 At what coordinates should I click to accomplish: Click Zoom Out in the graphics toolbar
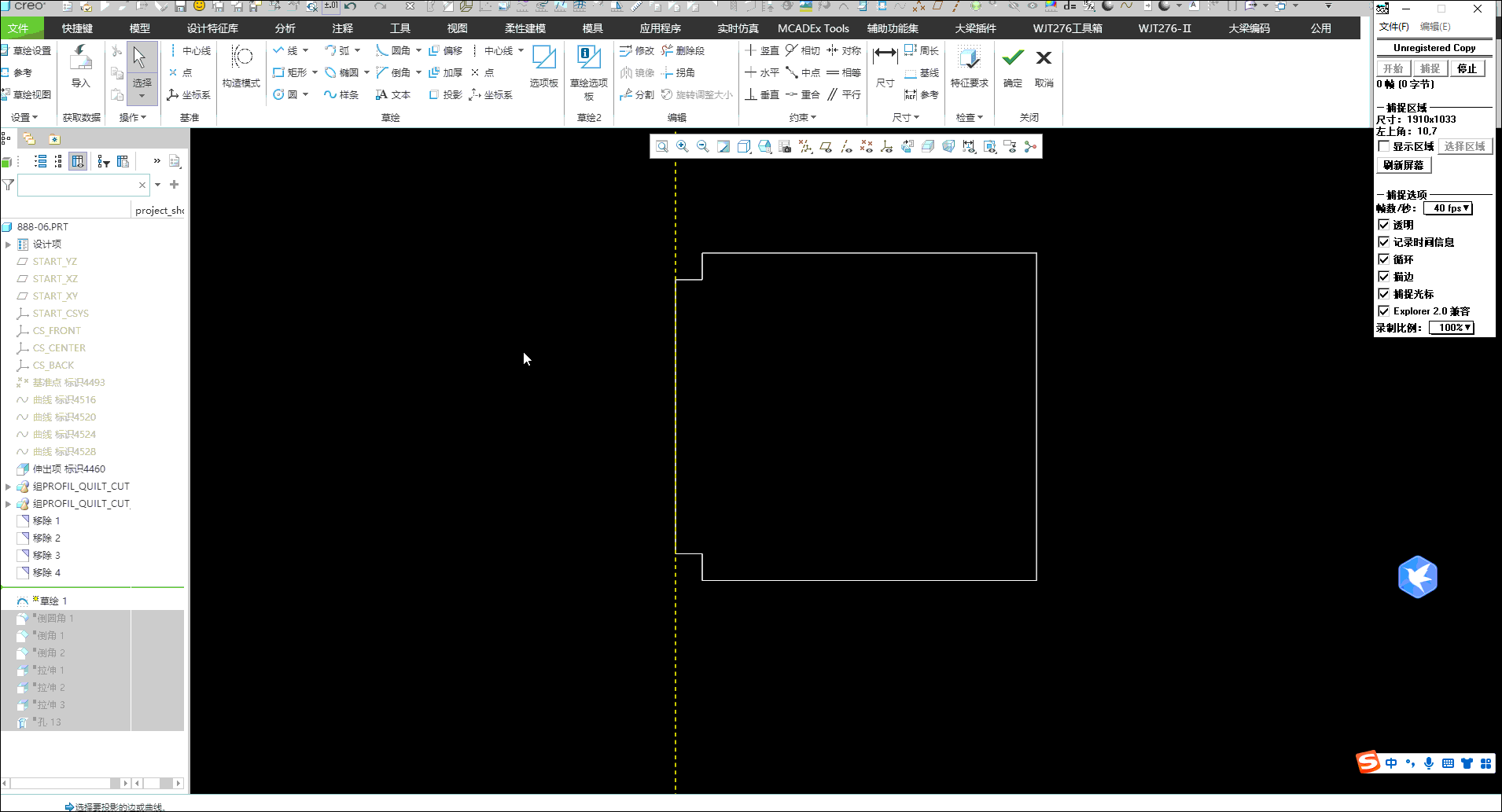tap(703, 146)
